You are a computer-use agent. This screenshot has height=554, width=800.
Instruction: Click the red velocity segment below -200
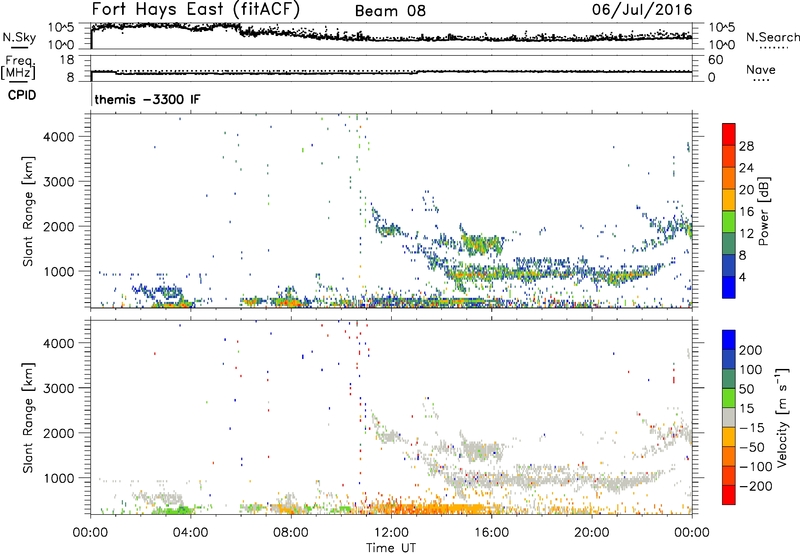[729, 495]
